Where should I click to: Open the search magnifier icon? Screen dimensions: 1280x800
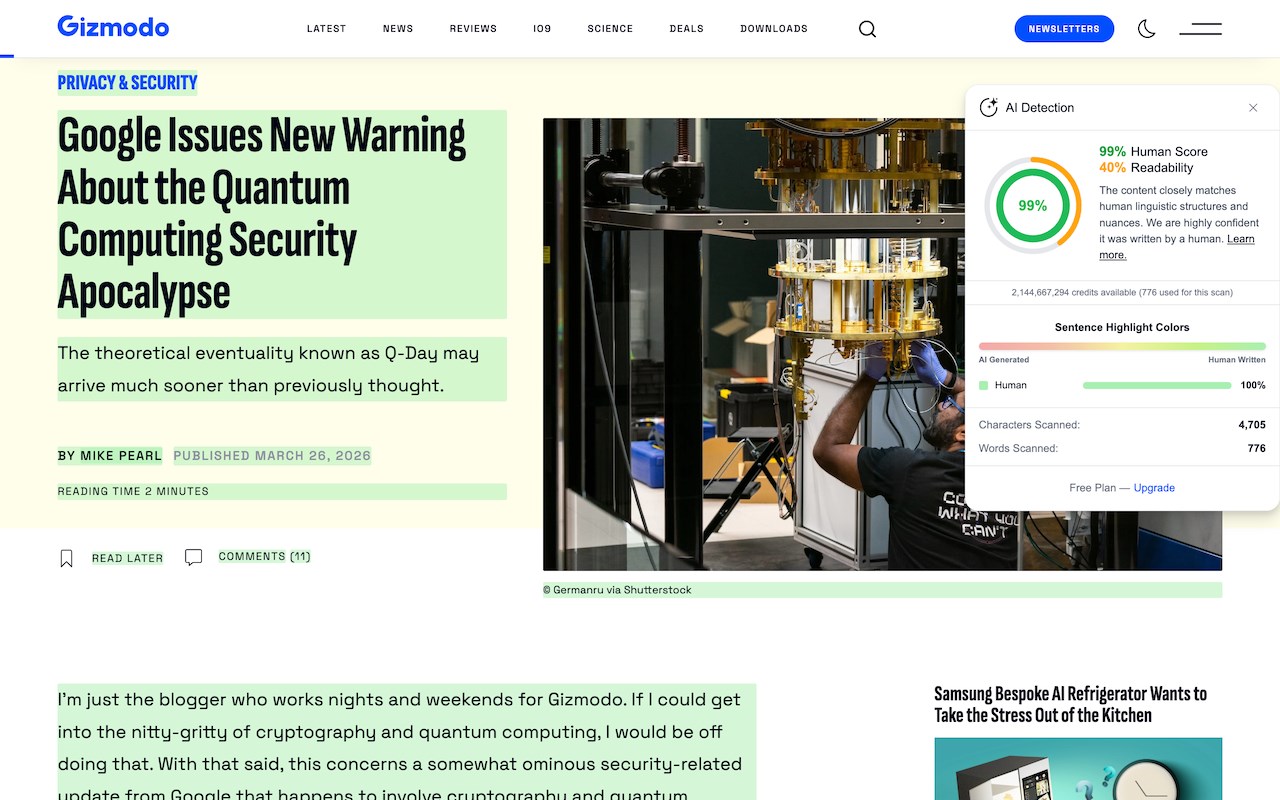click(867, 29)
